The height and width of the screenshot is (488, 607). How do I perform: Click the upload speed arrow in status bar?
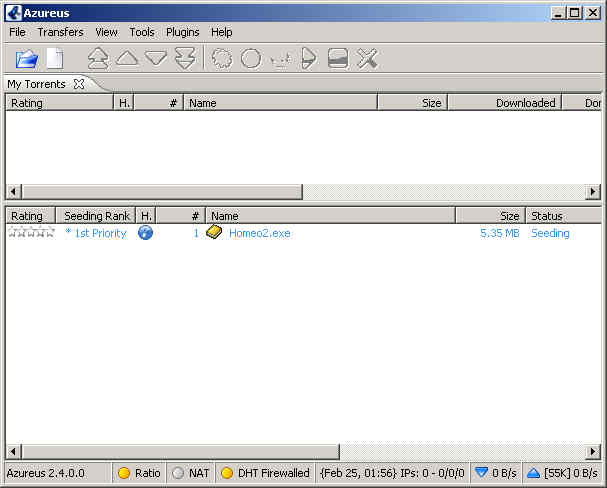533,473
